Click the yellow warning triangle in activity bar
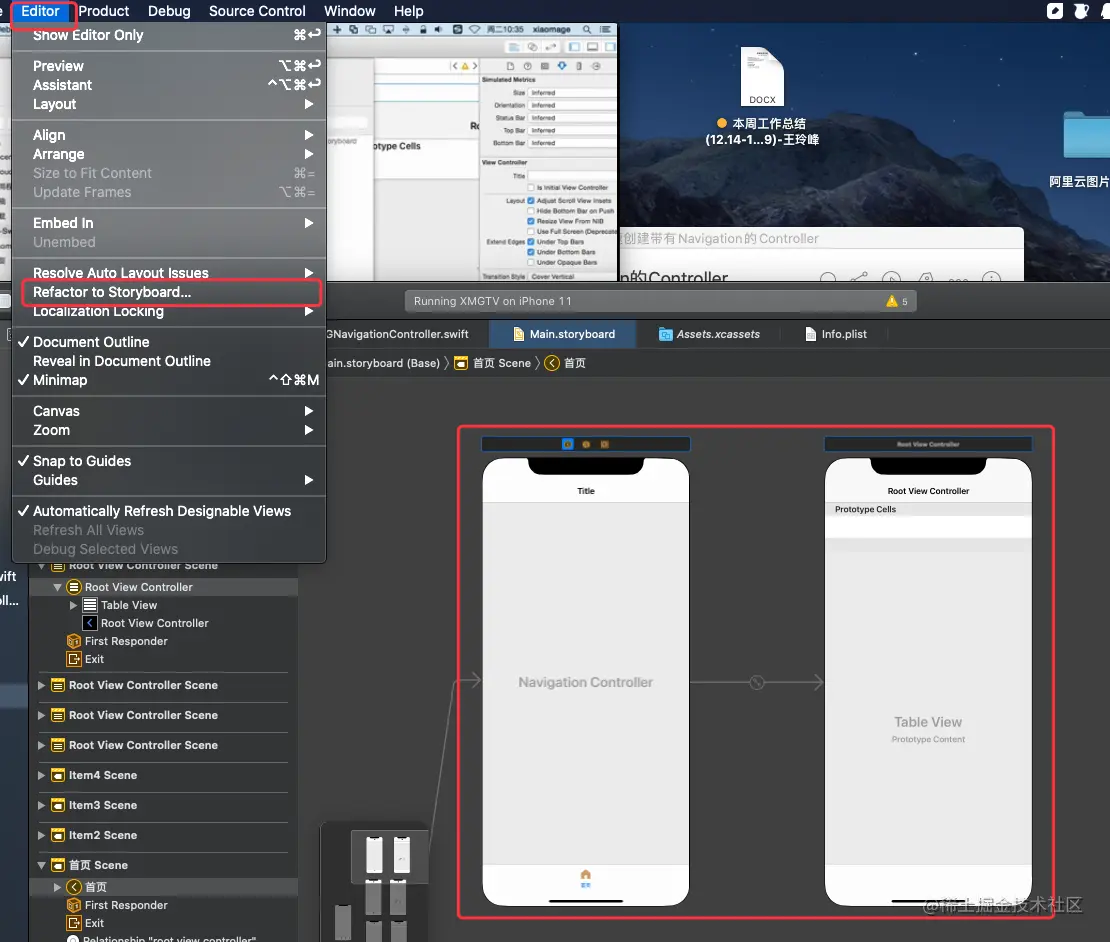 pyautogui.click(x=891, y=301)
